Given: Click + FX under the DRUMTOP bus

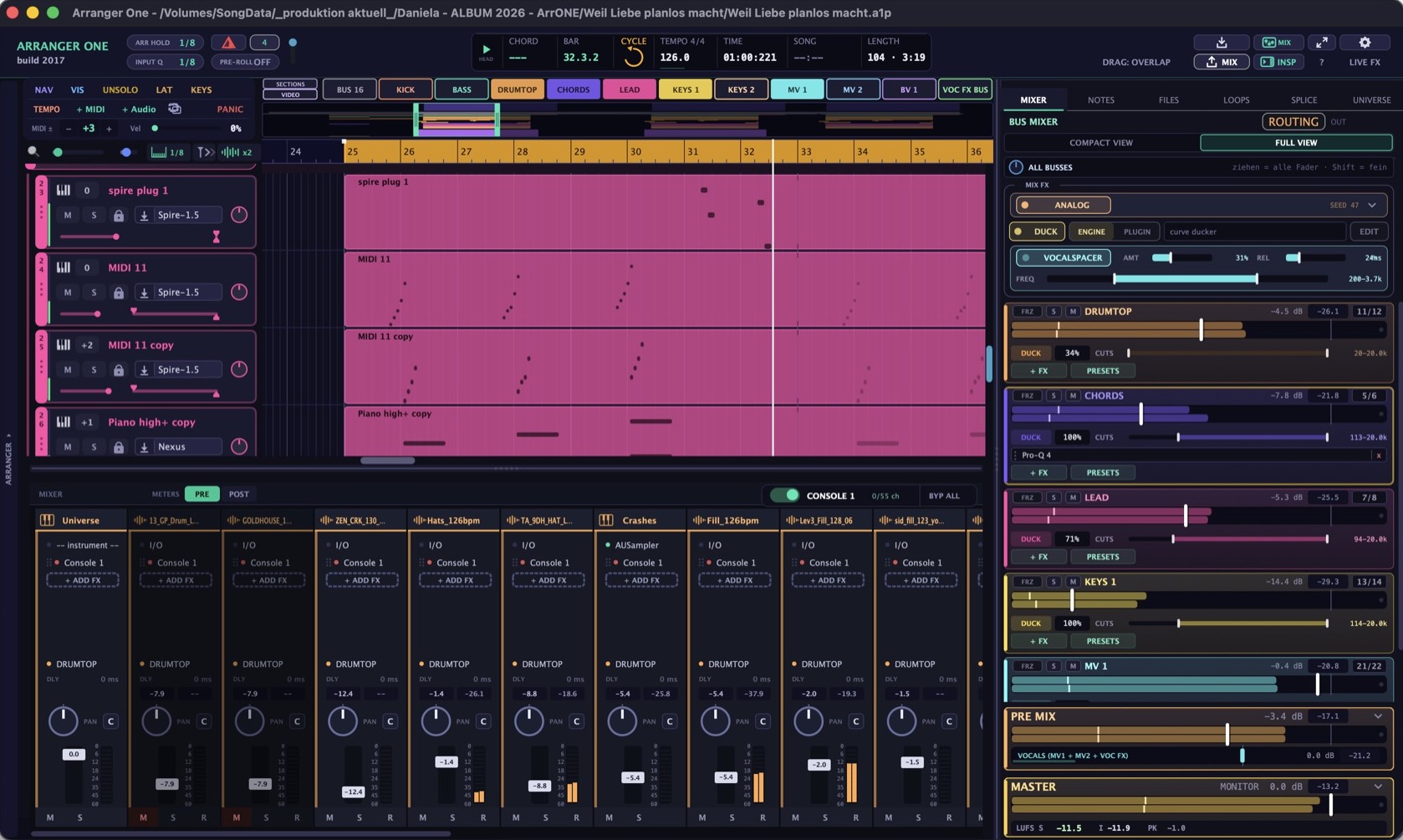Looking at the screenshot, I should pyautogui.click(x=1038, y=370).
